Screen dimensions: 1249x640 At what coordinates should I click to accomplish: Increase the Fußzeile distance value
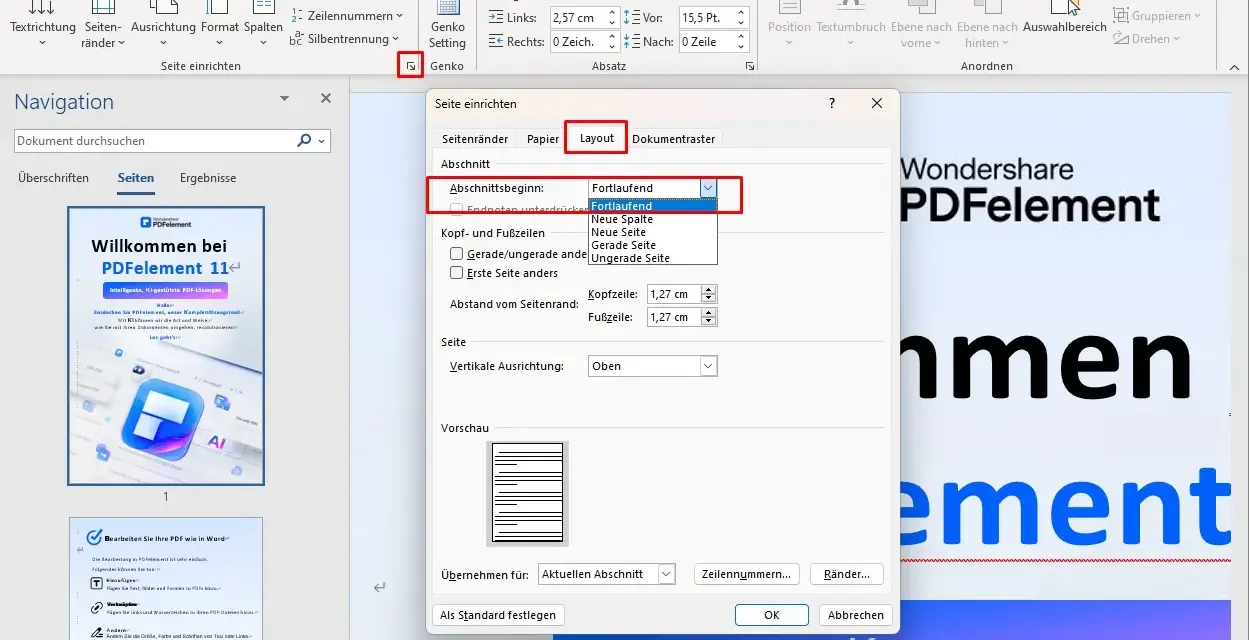pyautogui.click(x=709, y=313)
